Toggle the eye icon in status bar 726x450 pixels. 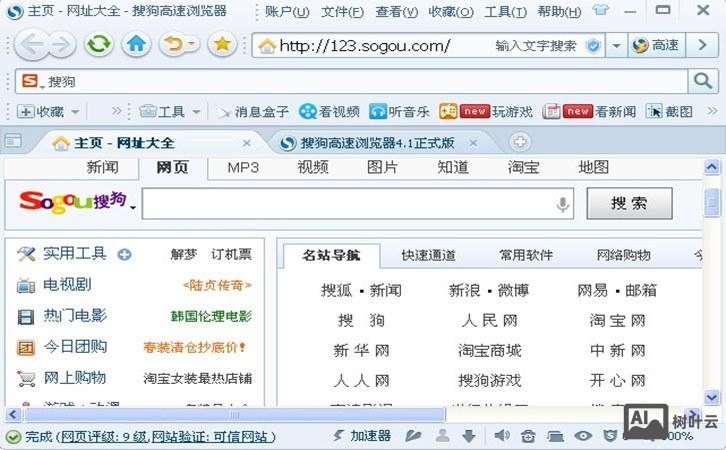[583, 436]
